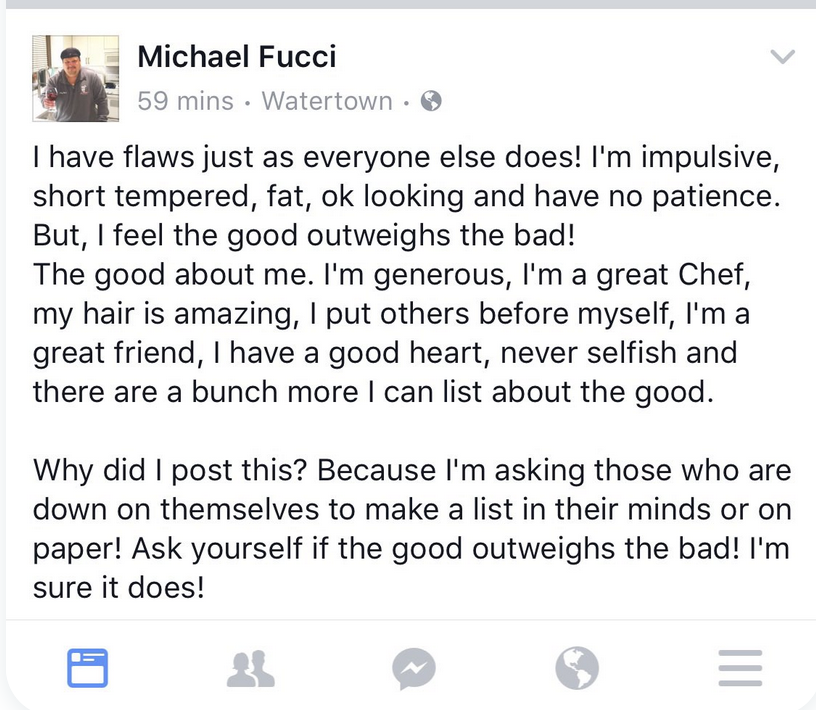Expand the post options chevron
Image resolution: width=816 pixels, height=710 pixels.
point(783,58)
